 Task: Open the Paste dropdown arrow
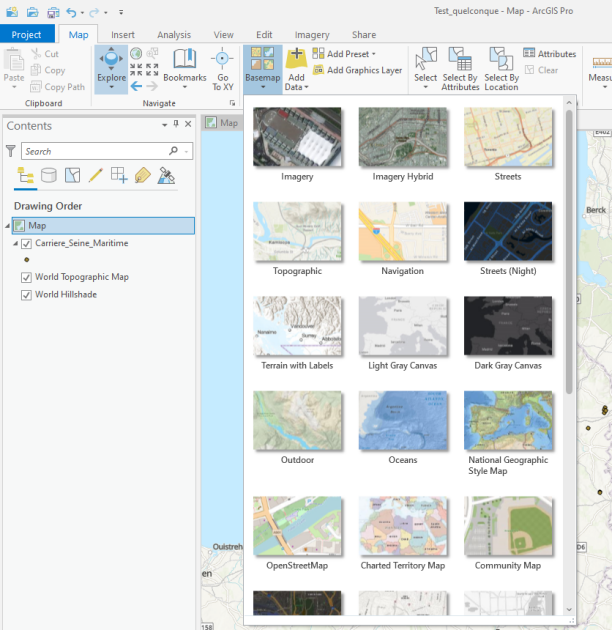tap(14, 87)
